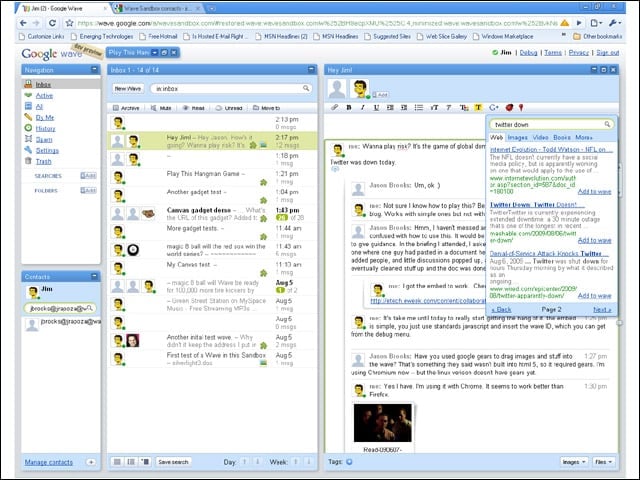Open the Spam folder

tap(44, 140)
